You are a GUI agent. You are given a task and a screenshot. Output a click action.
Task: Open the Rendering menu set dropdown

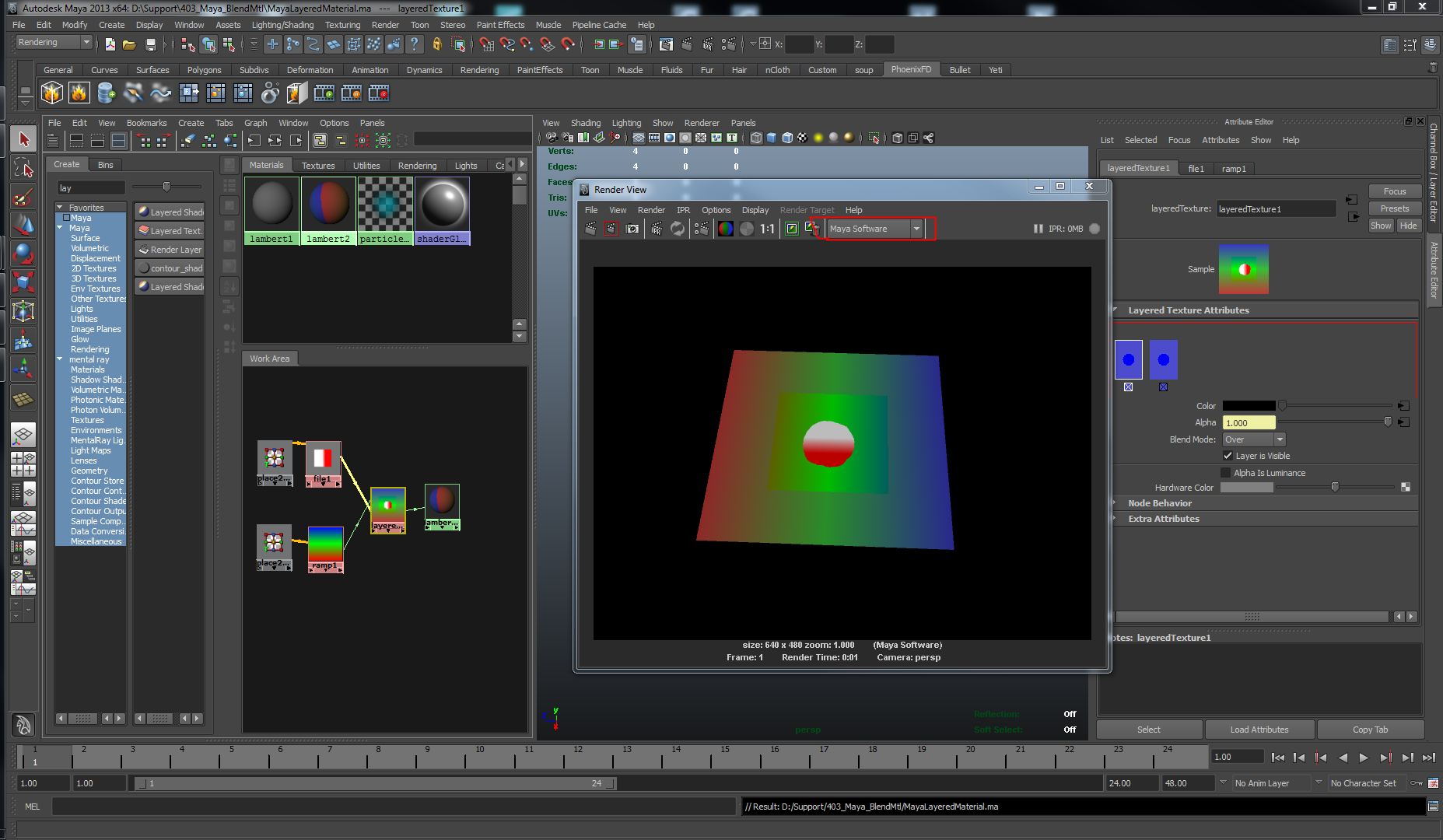click(54, 43)
